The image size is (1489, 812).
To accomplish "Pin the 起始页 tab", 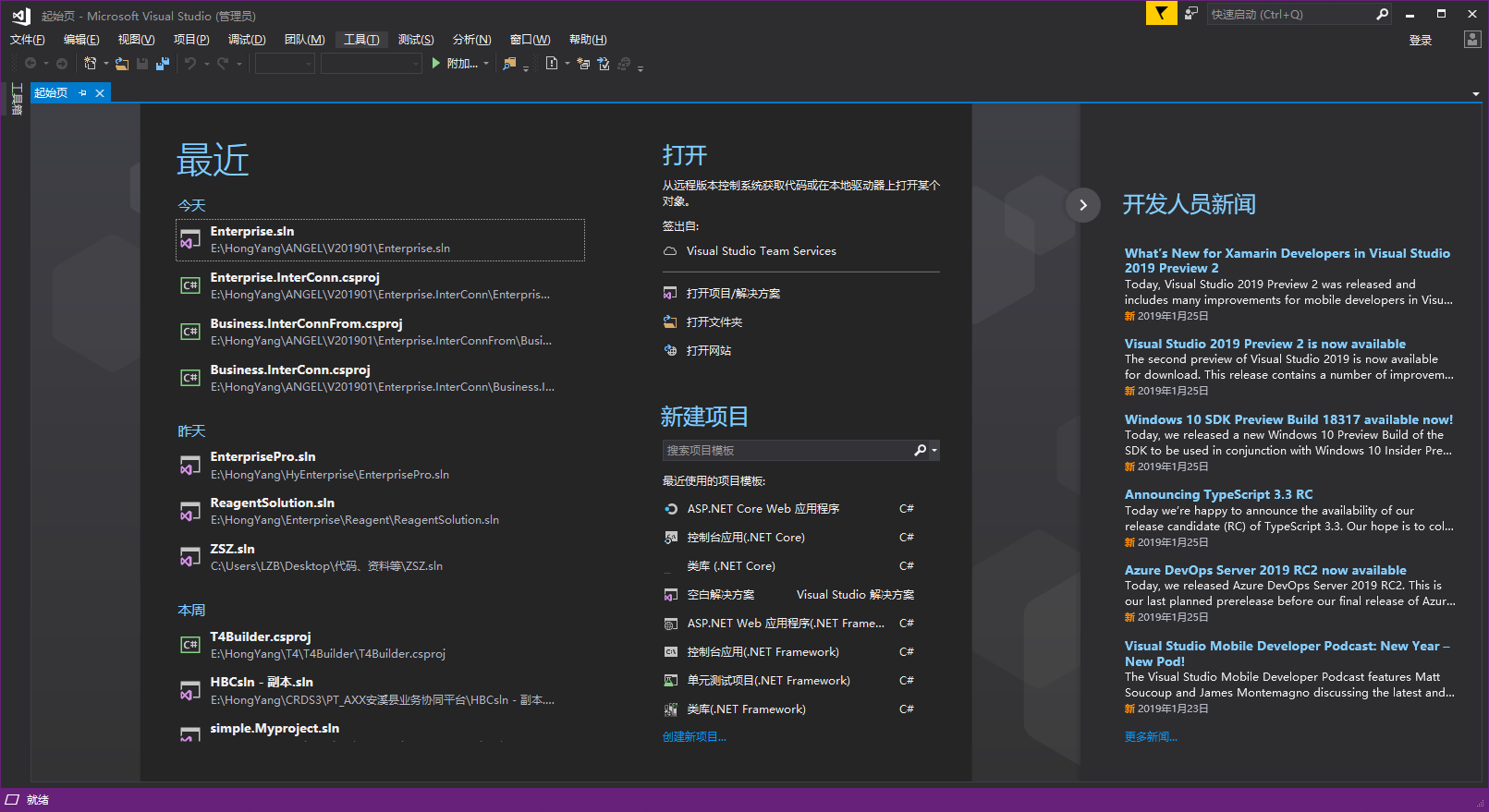I will 82,92.
